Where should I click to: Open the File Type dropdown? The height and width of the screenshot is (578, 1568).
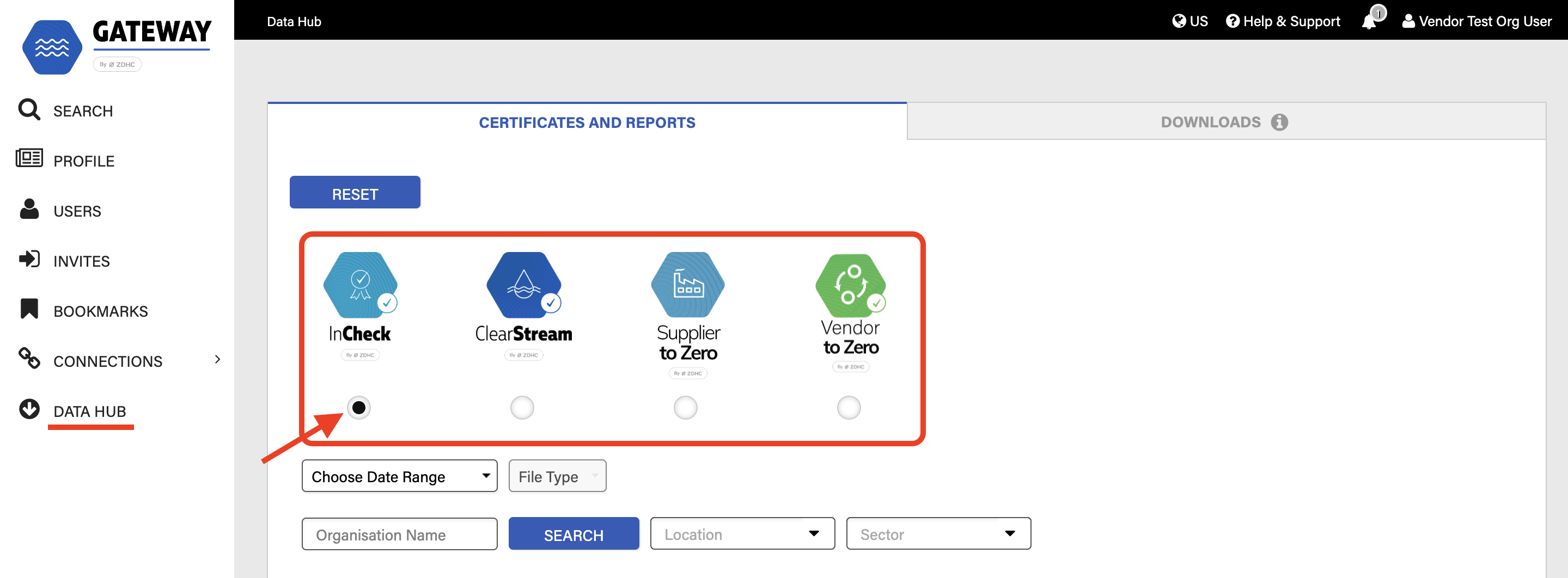(x=557, y=476)
